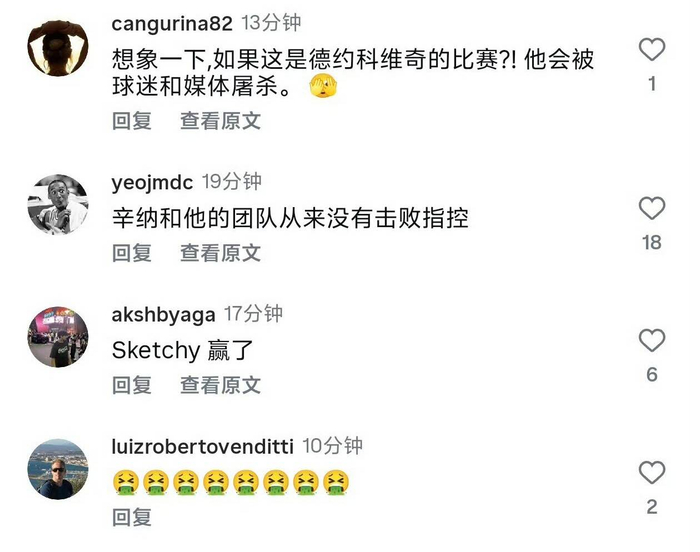The height and width of the screenshot is (552, 700).
Task: Show original of akshbyaga's comment
Action: [221, 385]
